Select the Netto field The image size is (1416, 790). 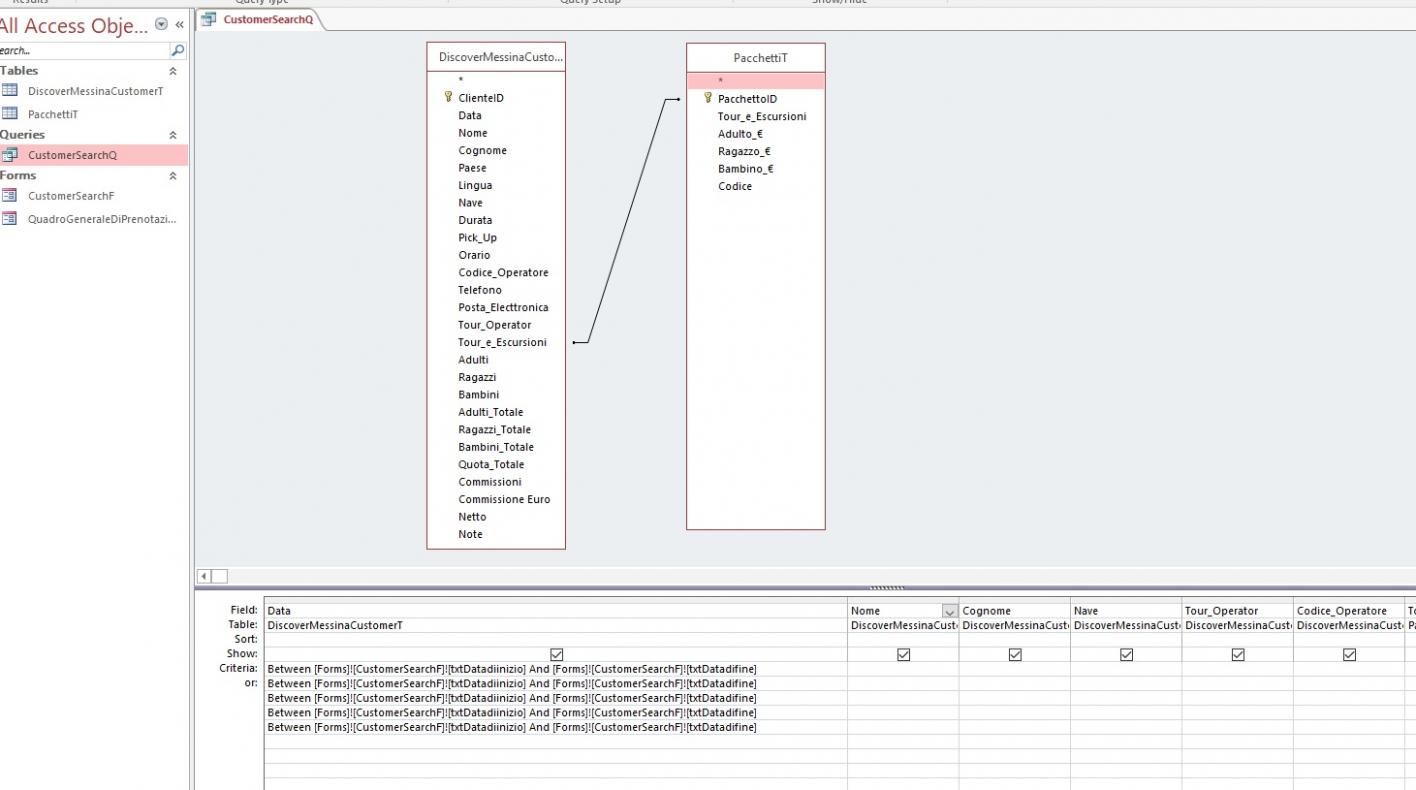(x=472, y=517)
